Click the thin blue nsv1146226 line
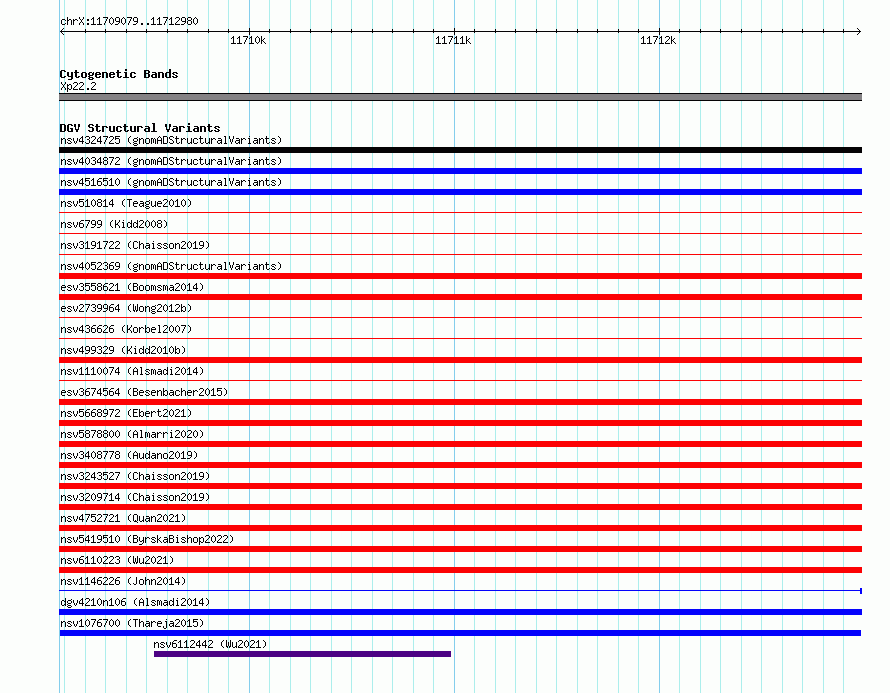Screen dimensions: 890x693 point(460,591)
